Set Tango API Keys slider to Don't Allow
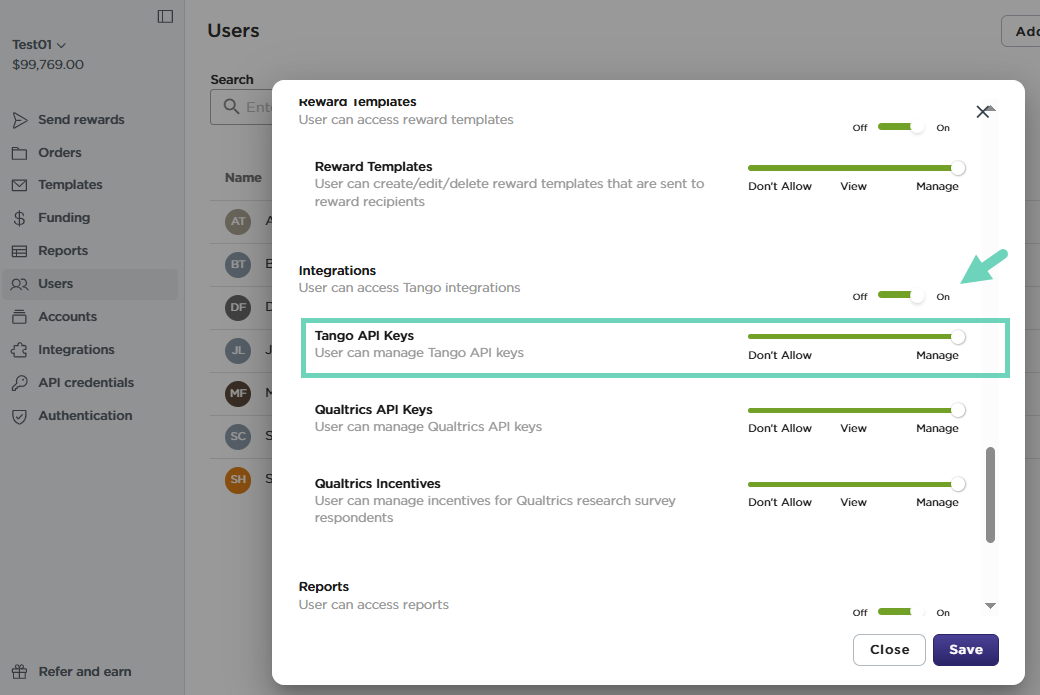Screen dimensions: 1040x695 (751, 337)
